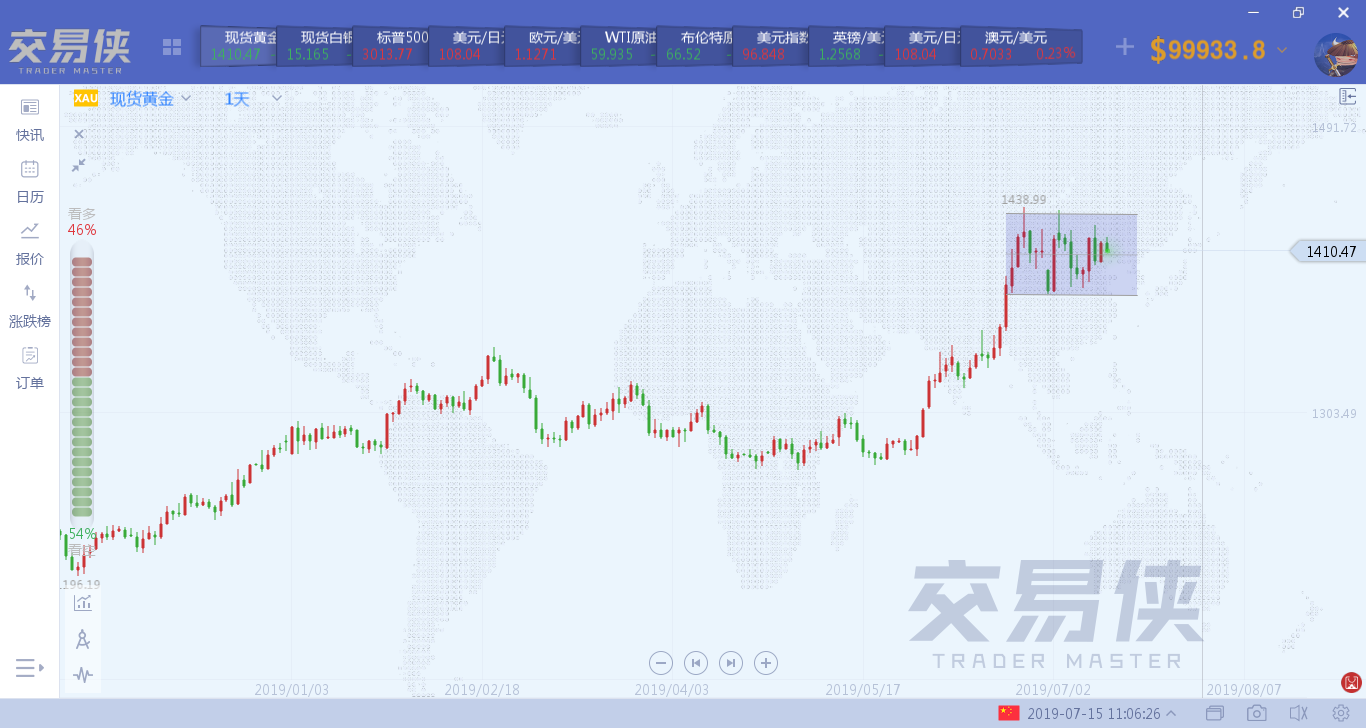Select the 标普500 ticker tile
This screenshot has height=728, width=1366.
390,46
